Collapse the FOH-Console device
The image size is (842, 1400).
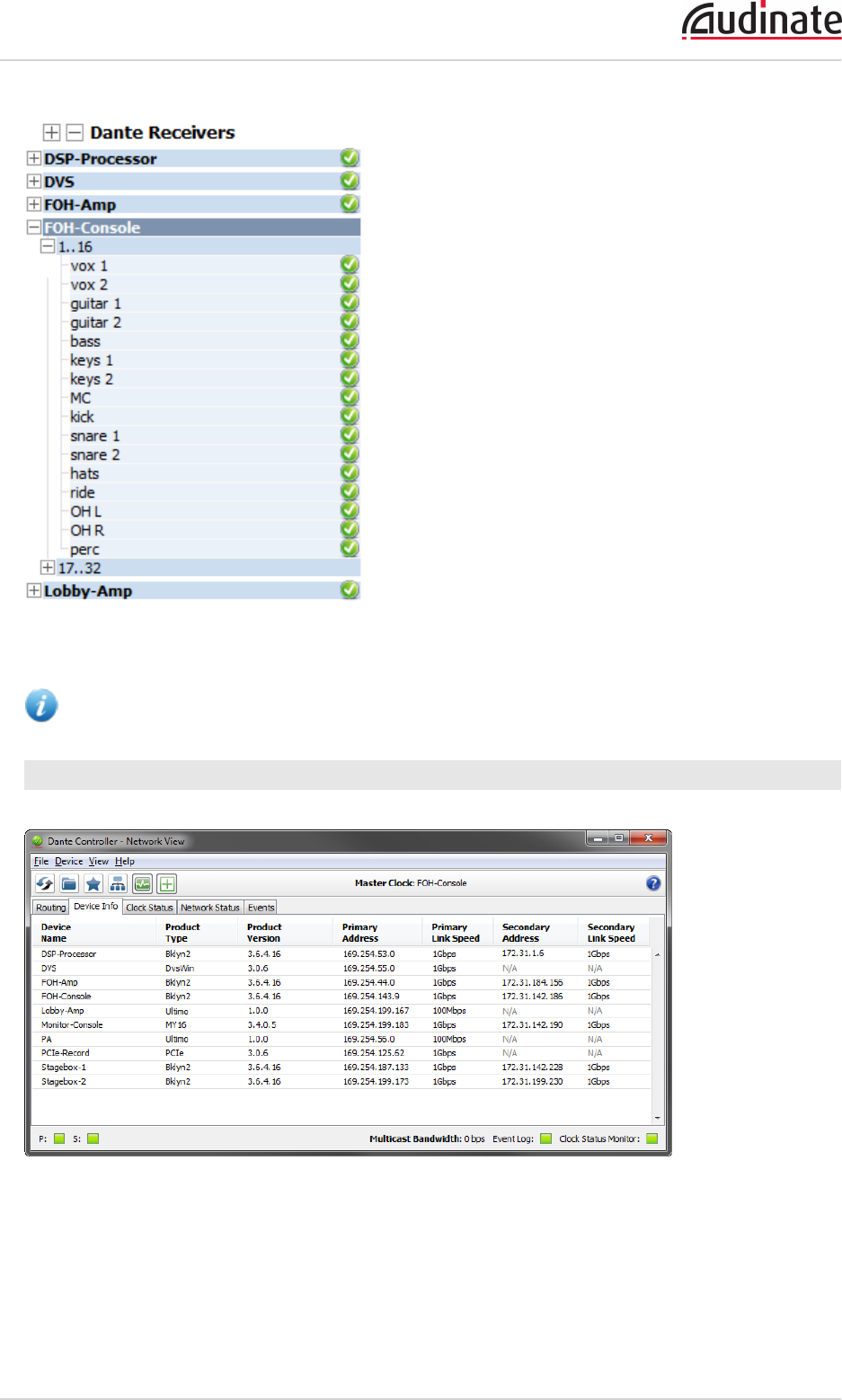[34, 227]
